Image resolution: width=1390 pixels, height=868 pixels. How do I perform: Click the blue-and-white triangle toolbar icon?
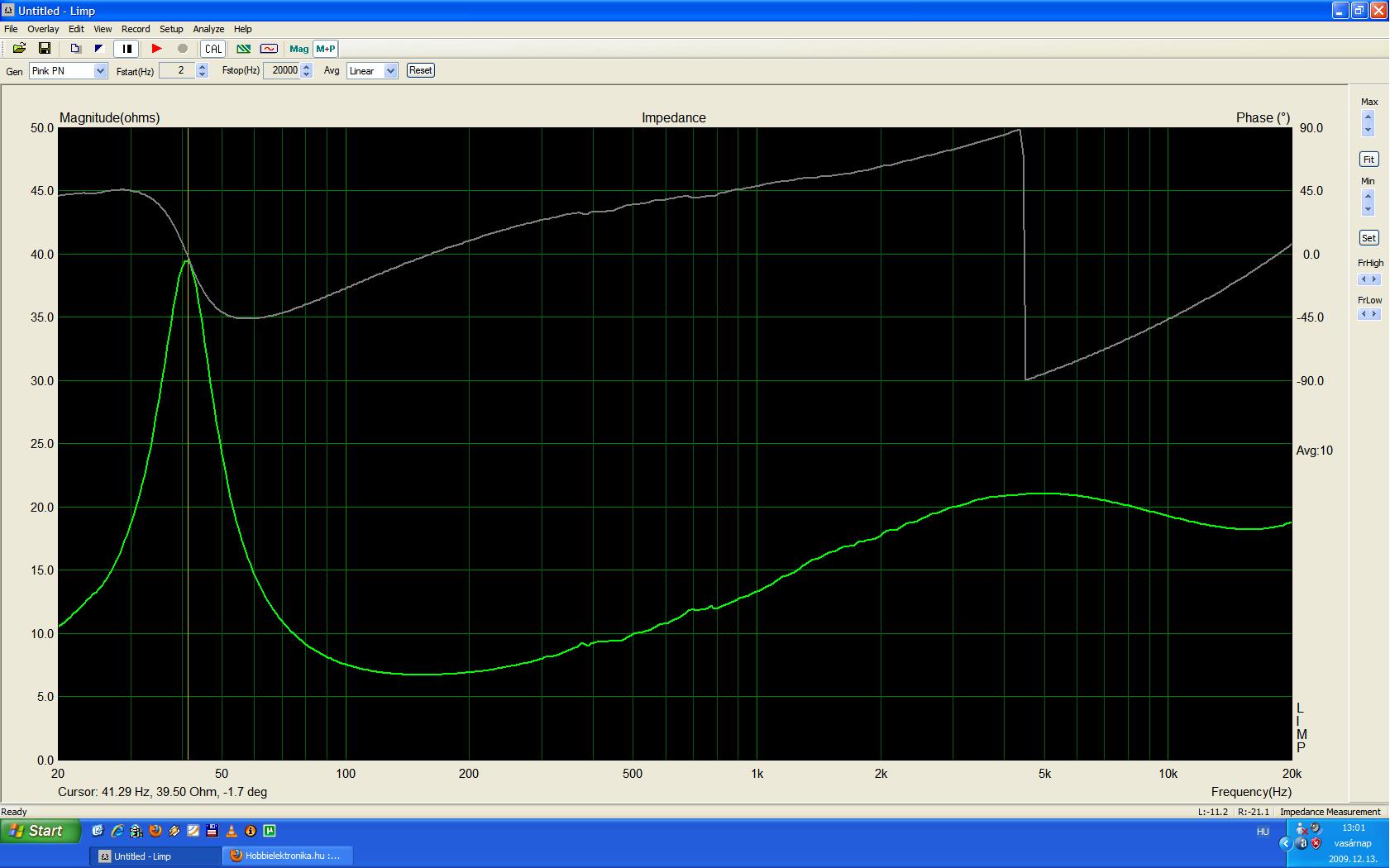click(x=99, y=49)
